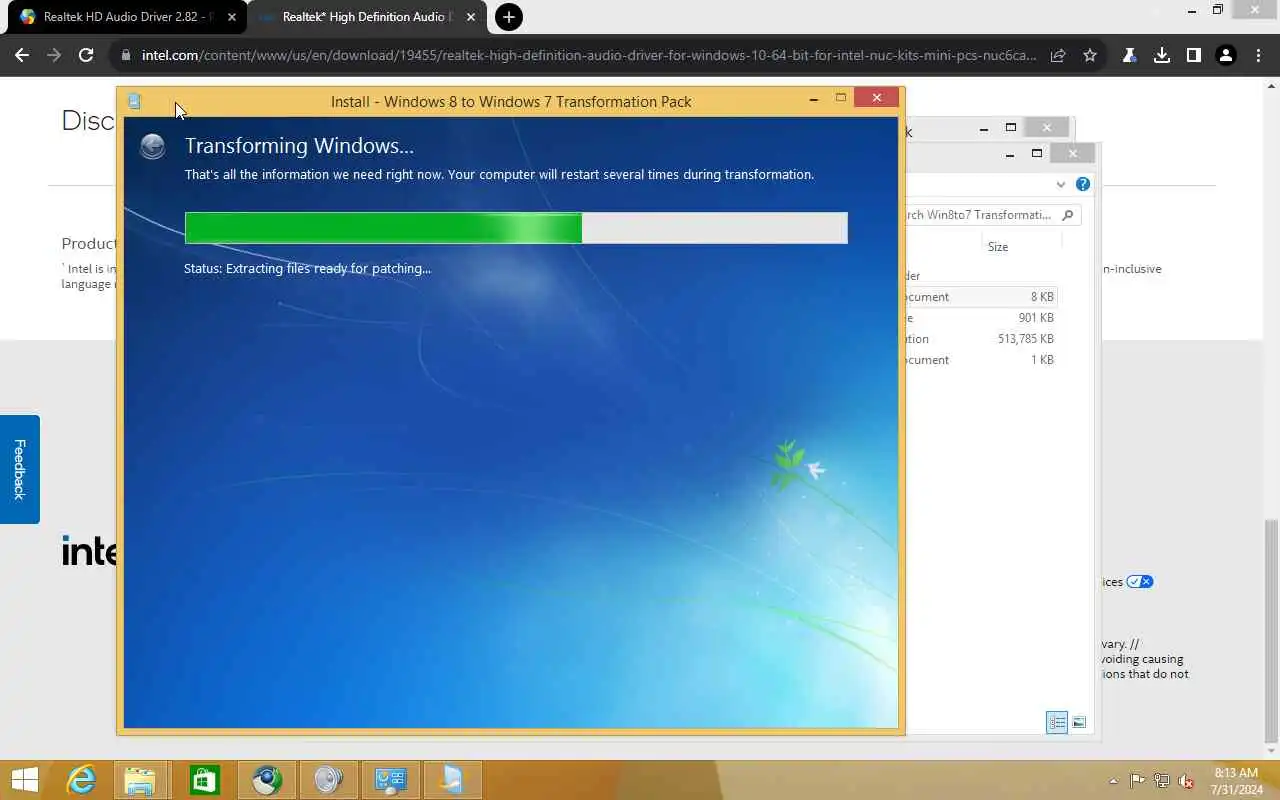Open the blue Feedback side tab
The image size is (1280, 800).
[x=19, y=469]
